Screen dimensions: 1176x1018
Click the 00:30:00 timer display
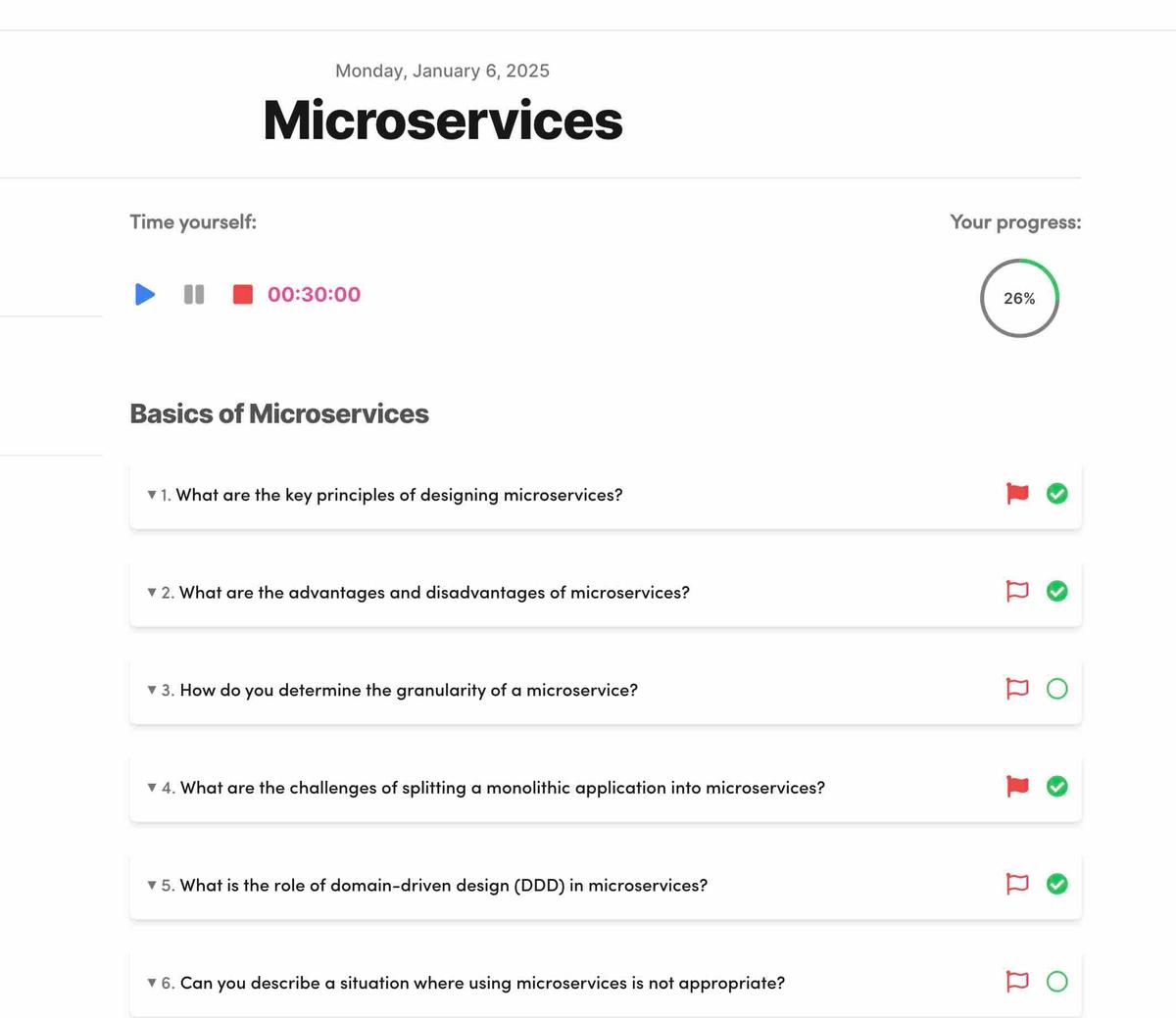pos(314,294)
